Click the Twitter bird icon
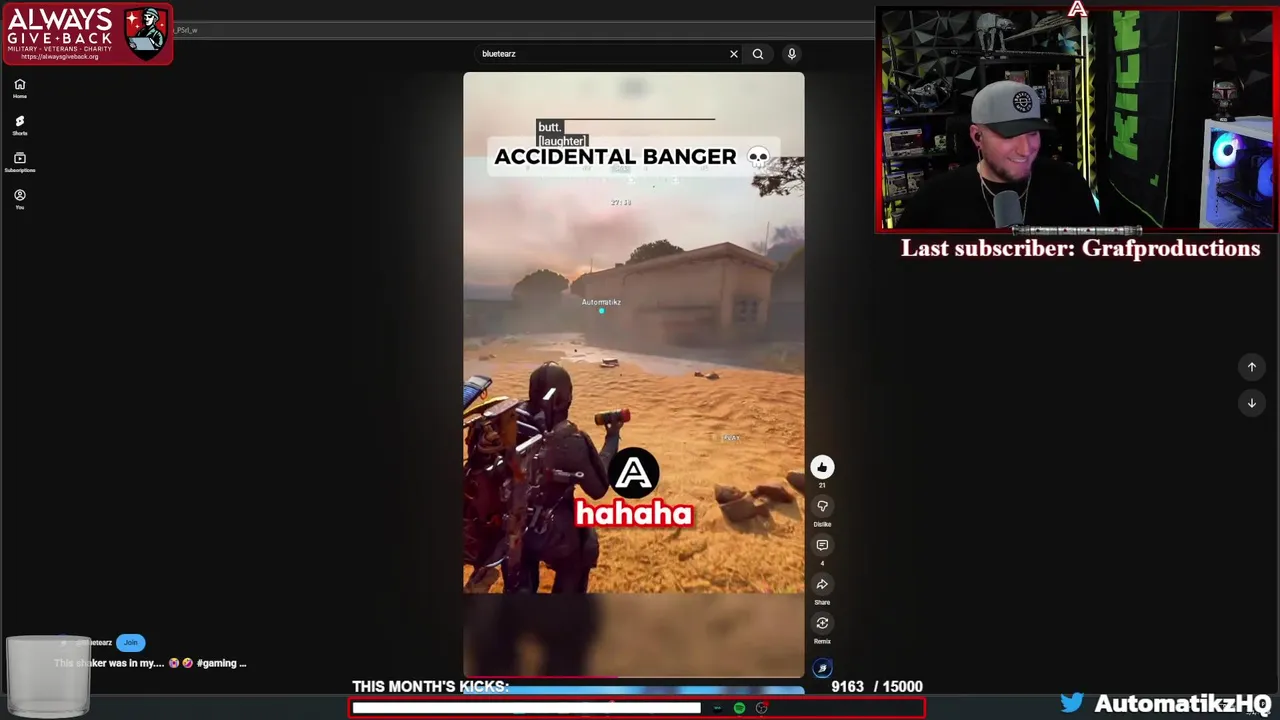The image size is (1280, 720). [1072, 702]
